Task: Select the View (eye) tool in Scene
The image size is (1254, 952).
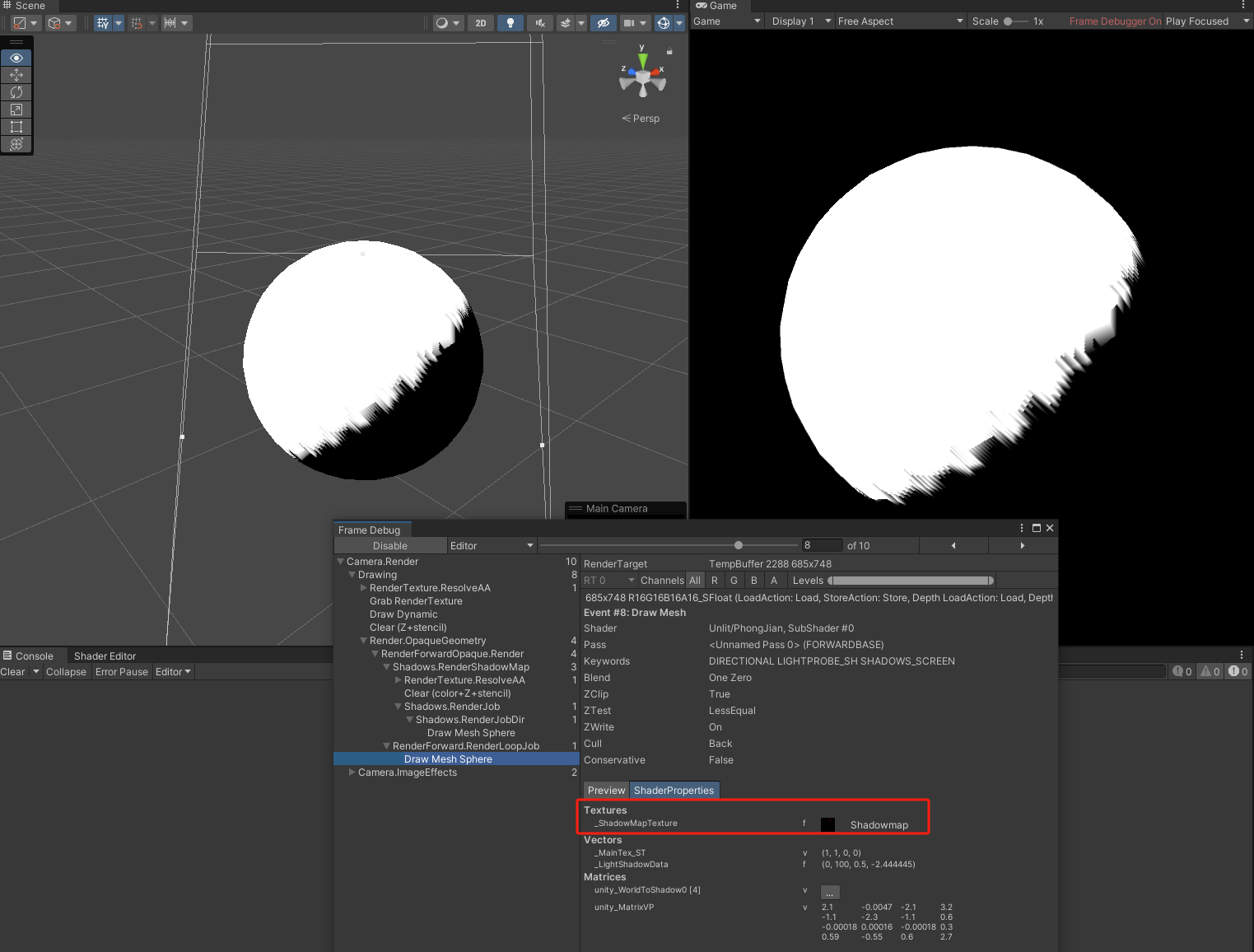Action: pos(16,58)
